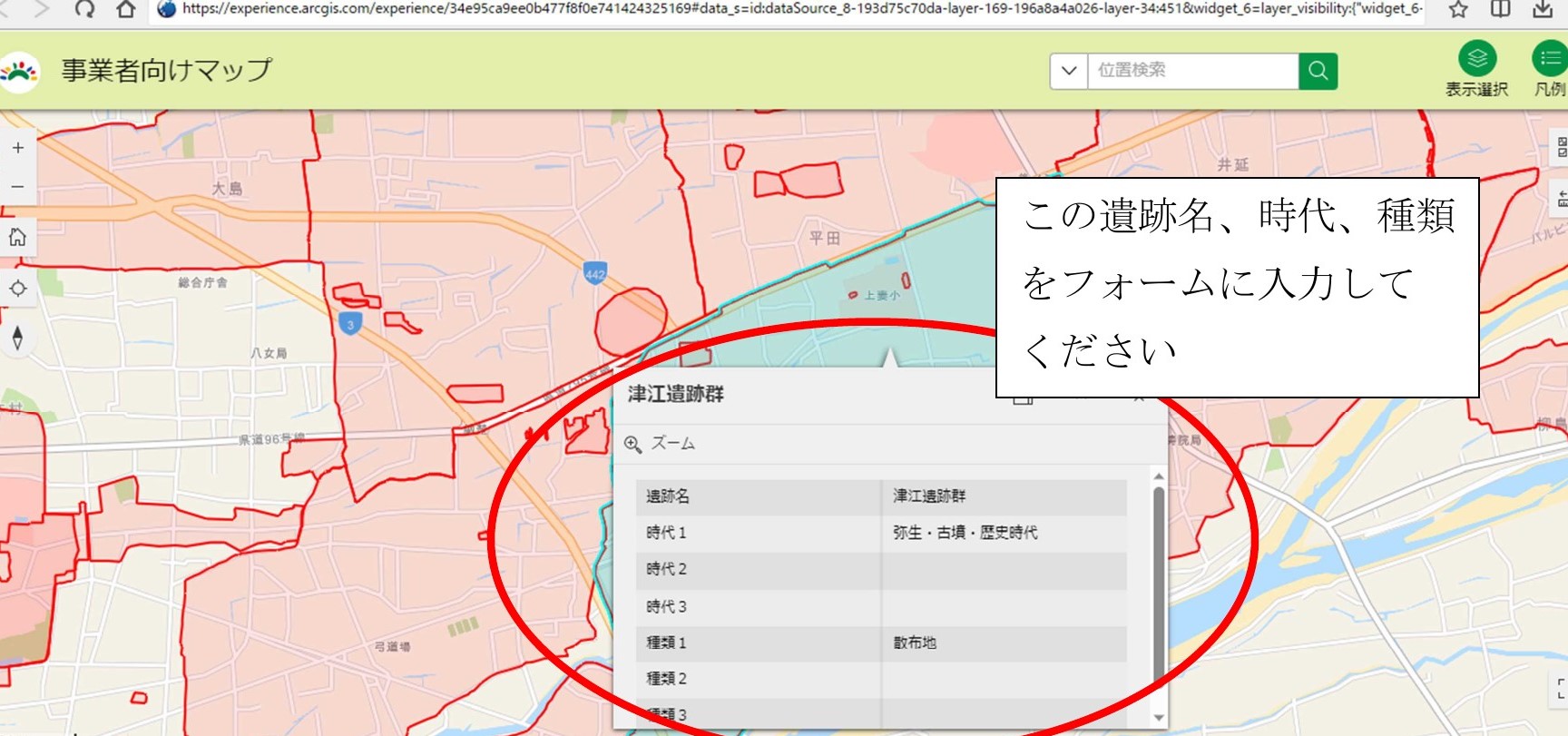Screen dimensions: 1568x736
Task: Reset map to default home extent
Action: click(18, 238)
